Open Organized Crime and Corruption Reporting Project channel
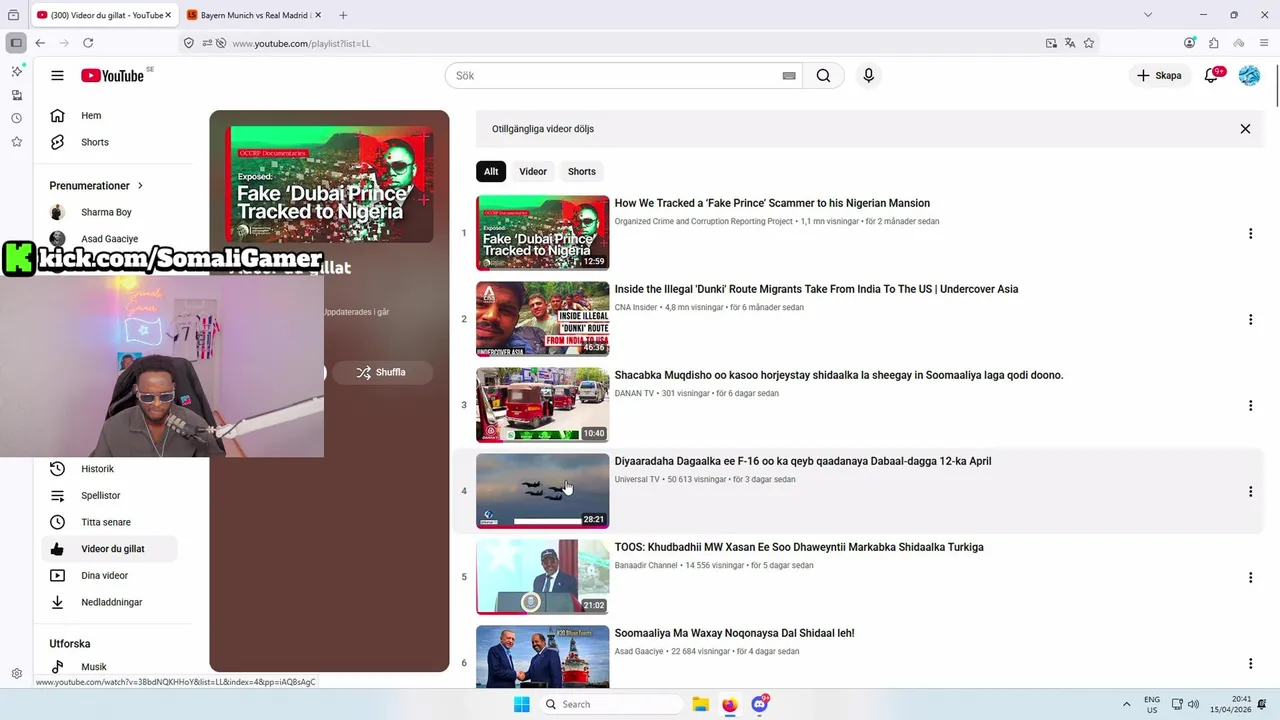1280x720 pixels. pos(704,222)
